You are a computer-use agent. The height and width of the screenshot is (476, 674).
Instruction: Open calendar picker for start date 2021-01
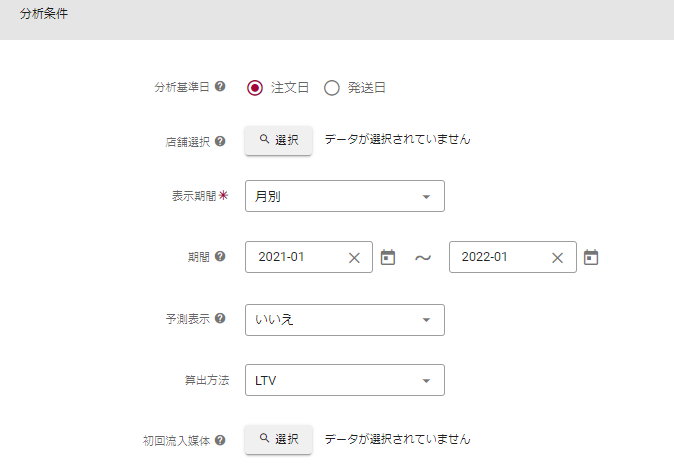click(x=388, y=257)
